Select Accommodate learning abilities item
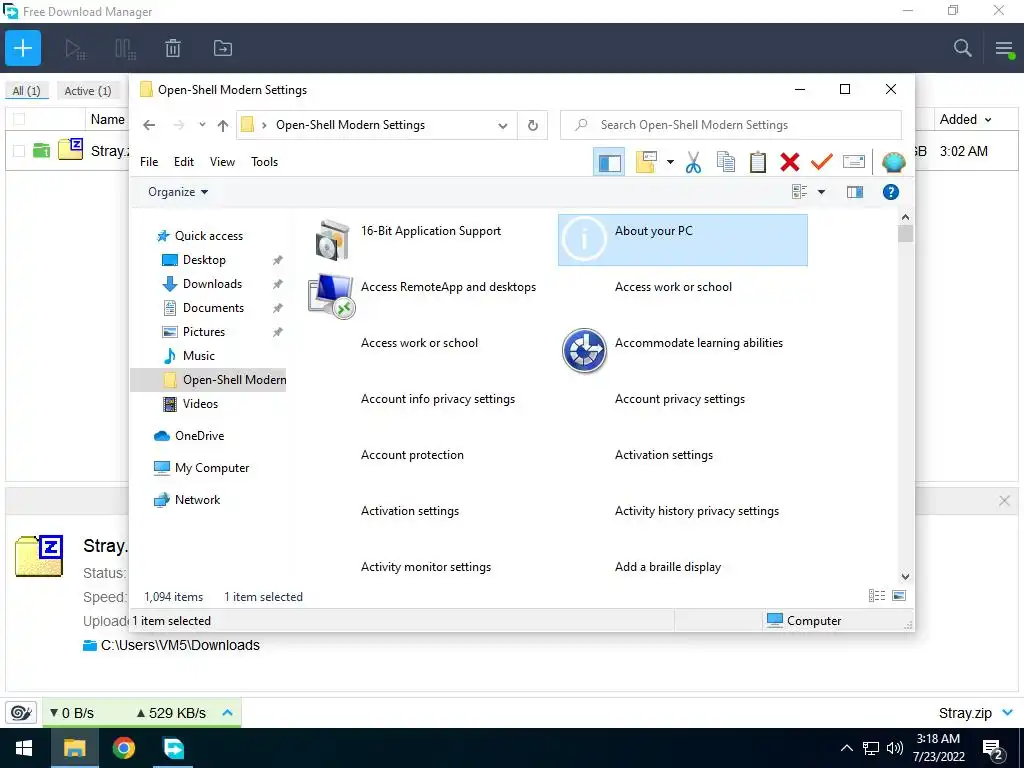Screen dimensions: 1024x768 click(x=682, y=353)
